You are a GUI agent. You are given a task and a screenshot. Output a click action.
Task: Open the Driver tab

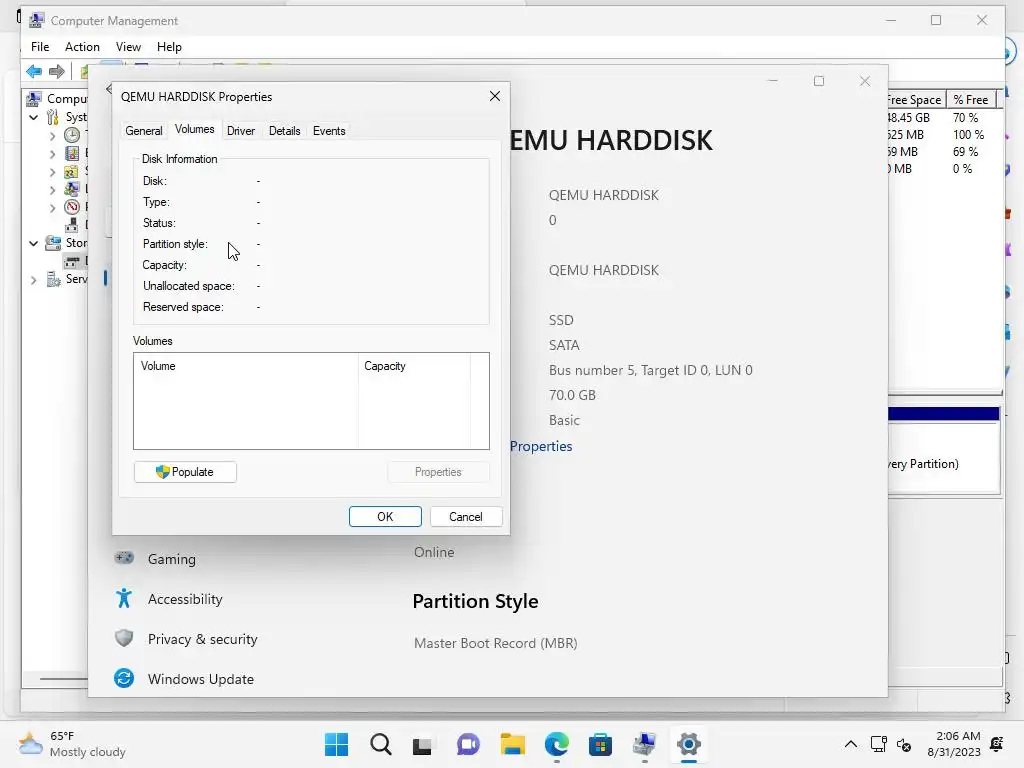[x=241, y=131]
